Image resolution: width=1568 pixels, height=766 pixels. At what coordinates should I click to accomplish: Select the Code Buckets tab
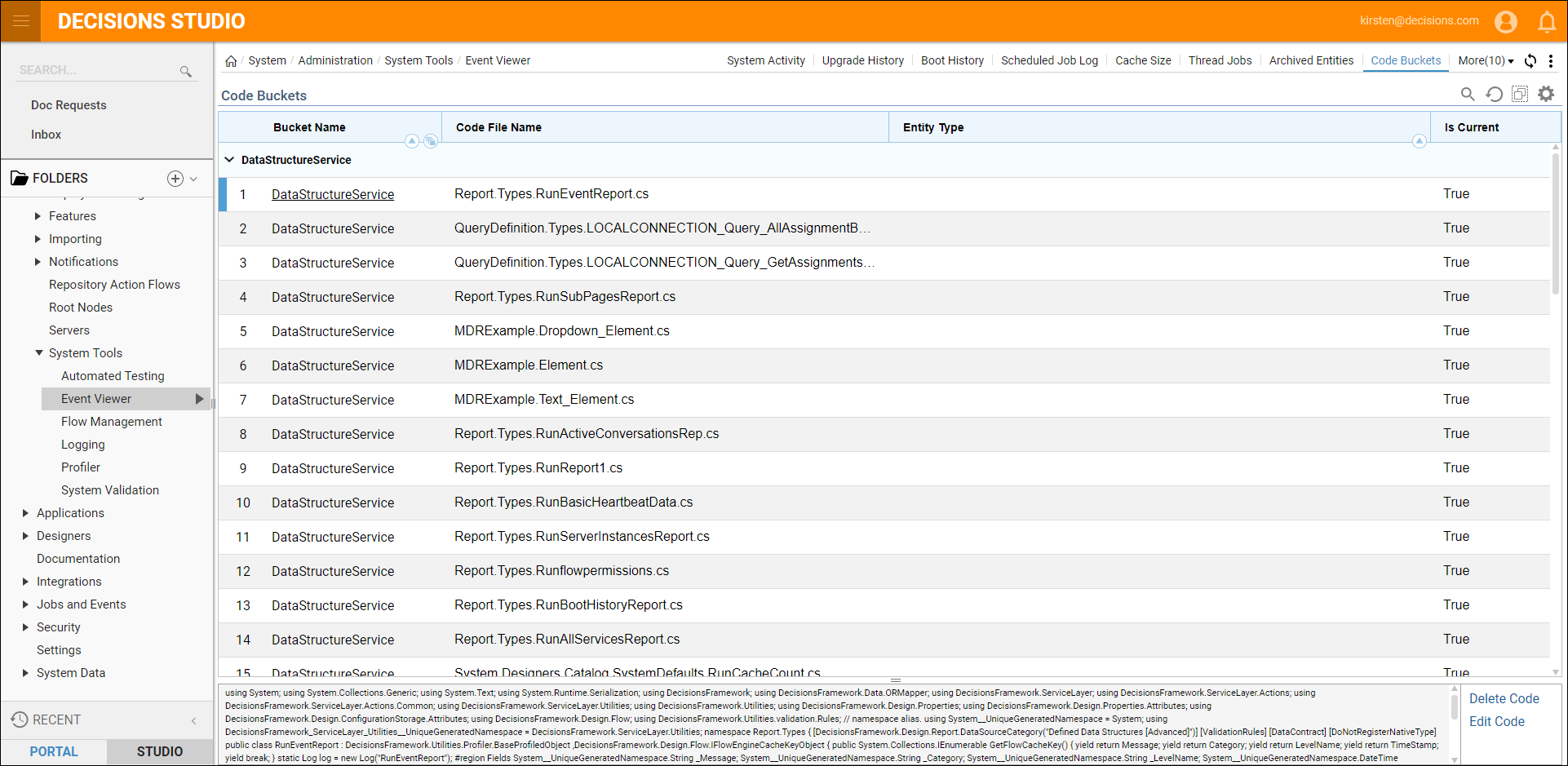pos(1406,60)
